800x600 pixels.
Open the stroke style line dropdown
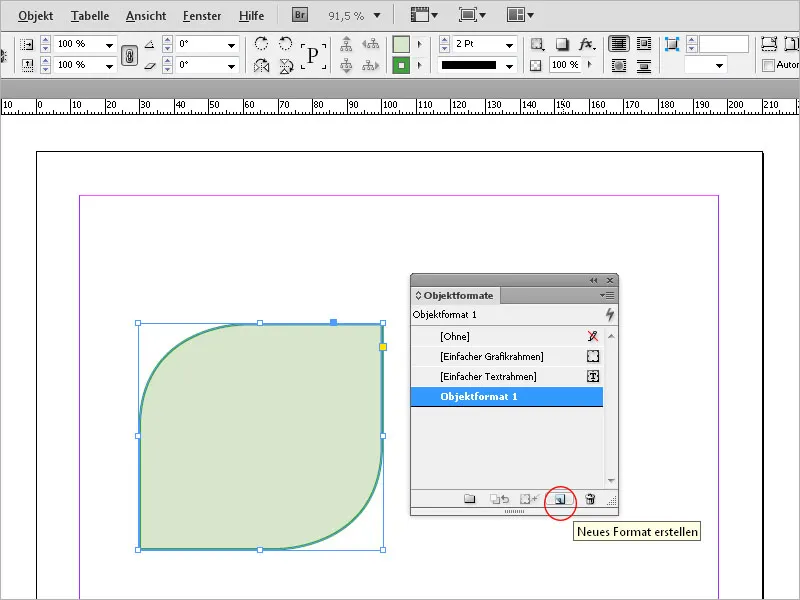(509, 66)
